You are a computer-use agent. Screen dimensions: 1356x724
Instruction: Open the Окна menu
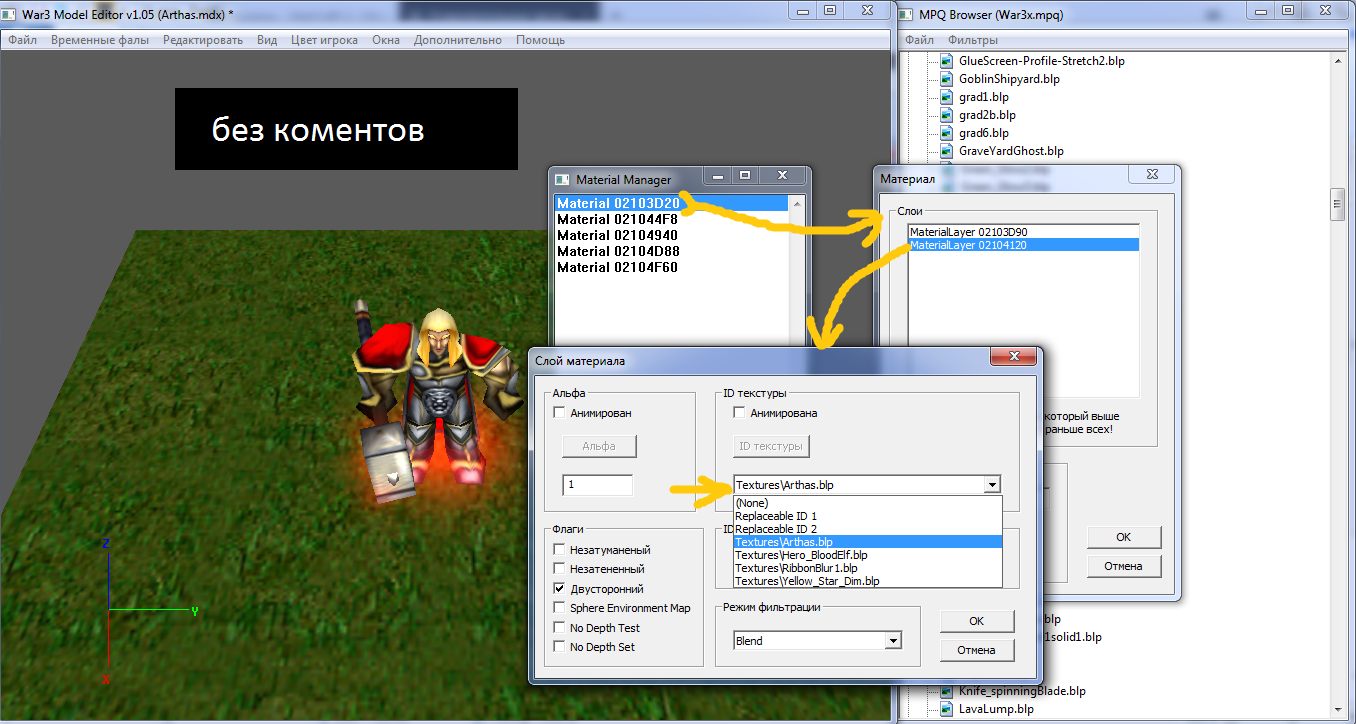386,40
